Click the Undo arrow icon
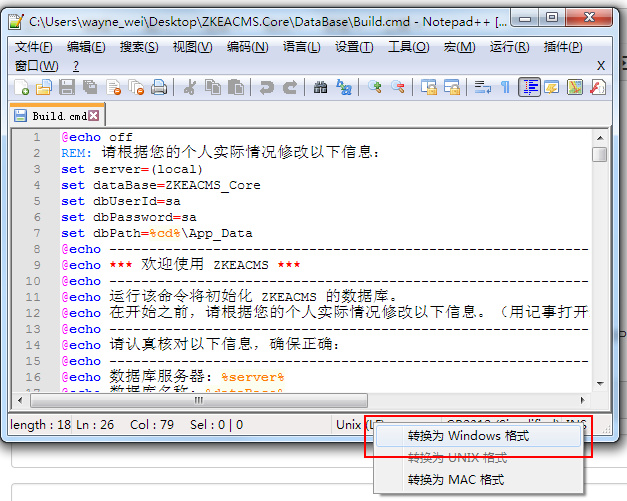Image resolution: width=627 pixels, height=501 pixels. 266,87
